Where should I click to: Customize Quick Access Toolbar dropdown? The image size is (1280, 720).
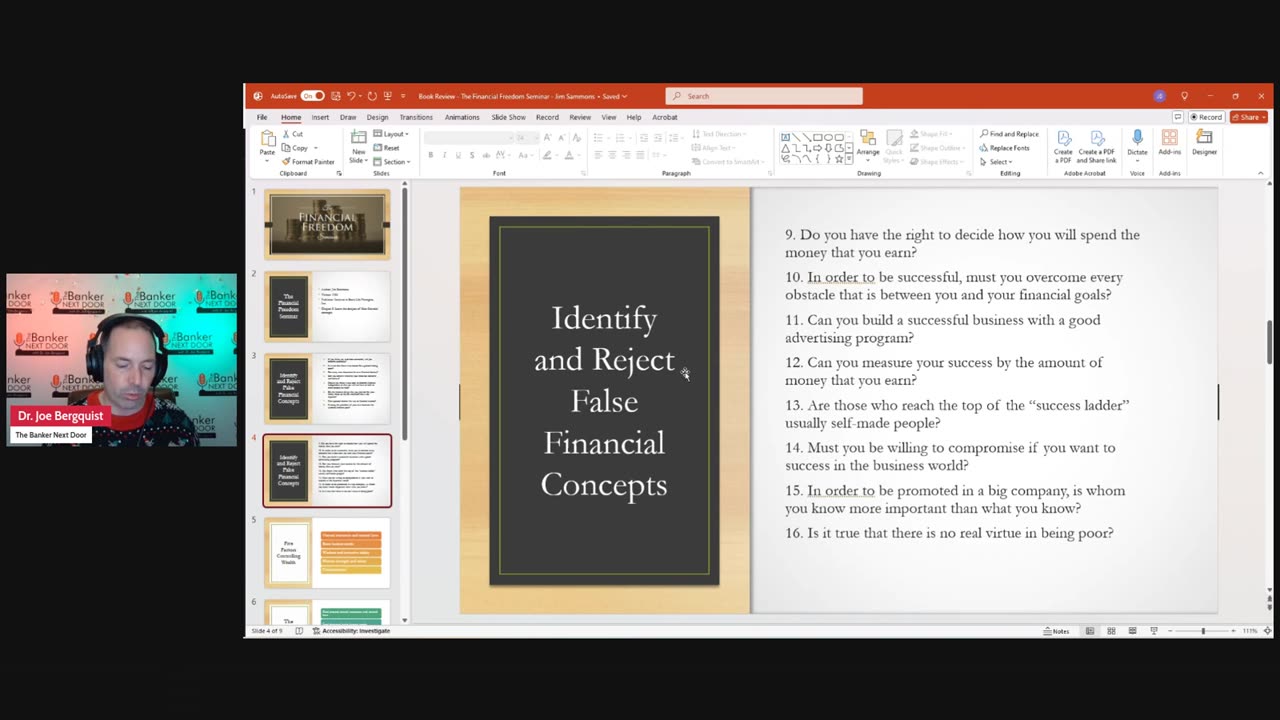click(403, 96)
